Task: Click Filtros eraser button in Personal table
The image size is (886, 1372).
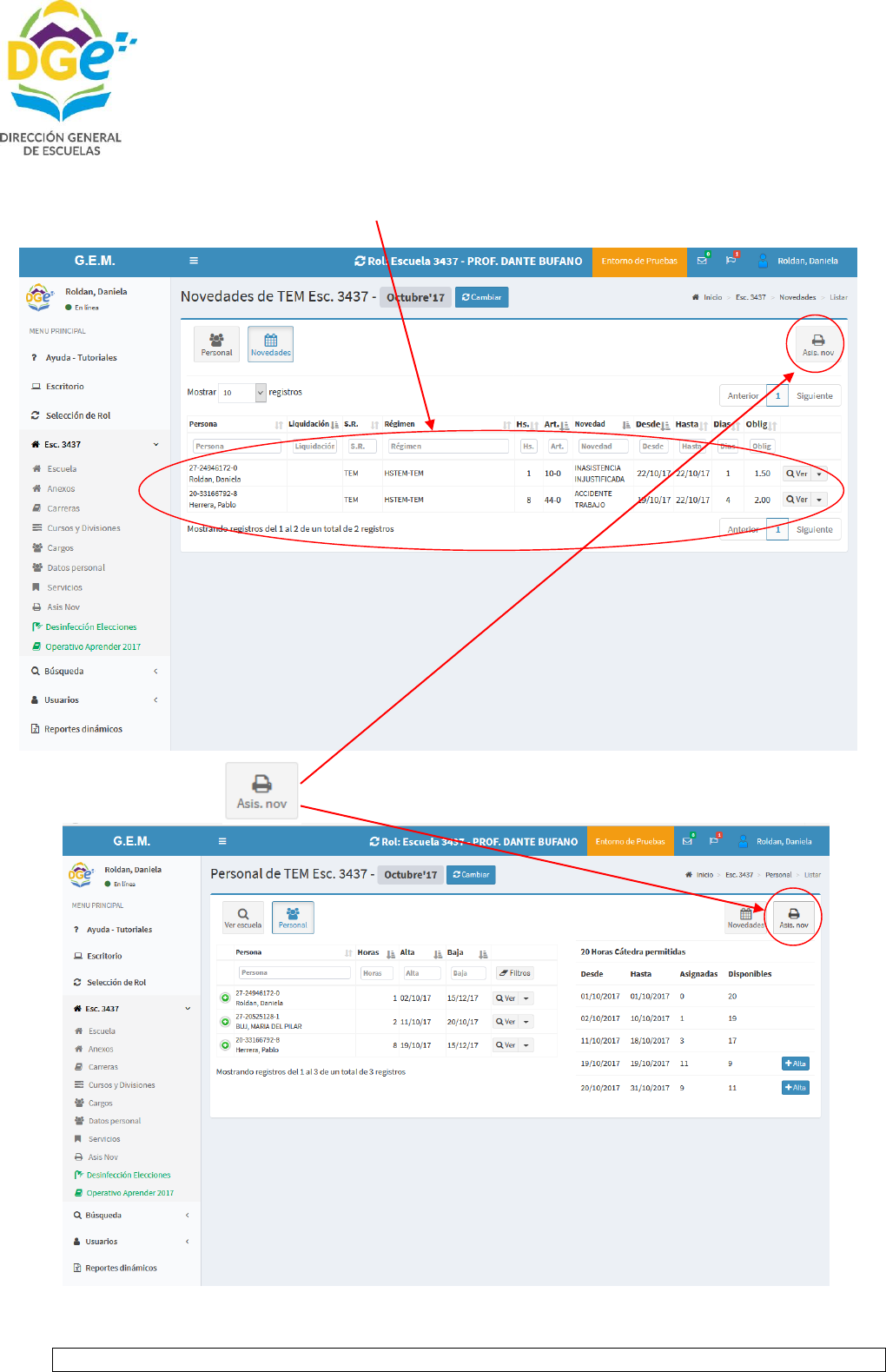Action: point(514,973)
